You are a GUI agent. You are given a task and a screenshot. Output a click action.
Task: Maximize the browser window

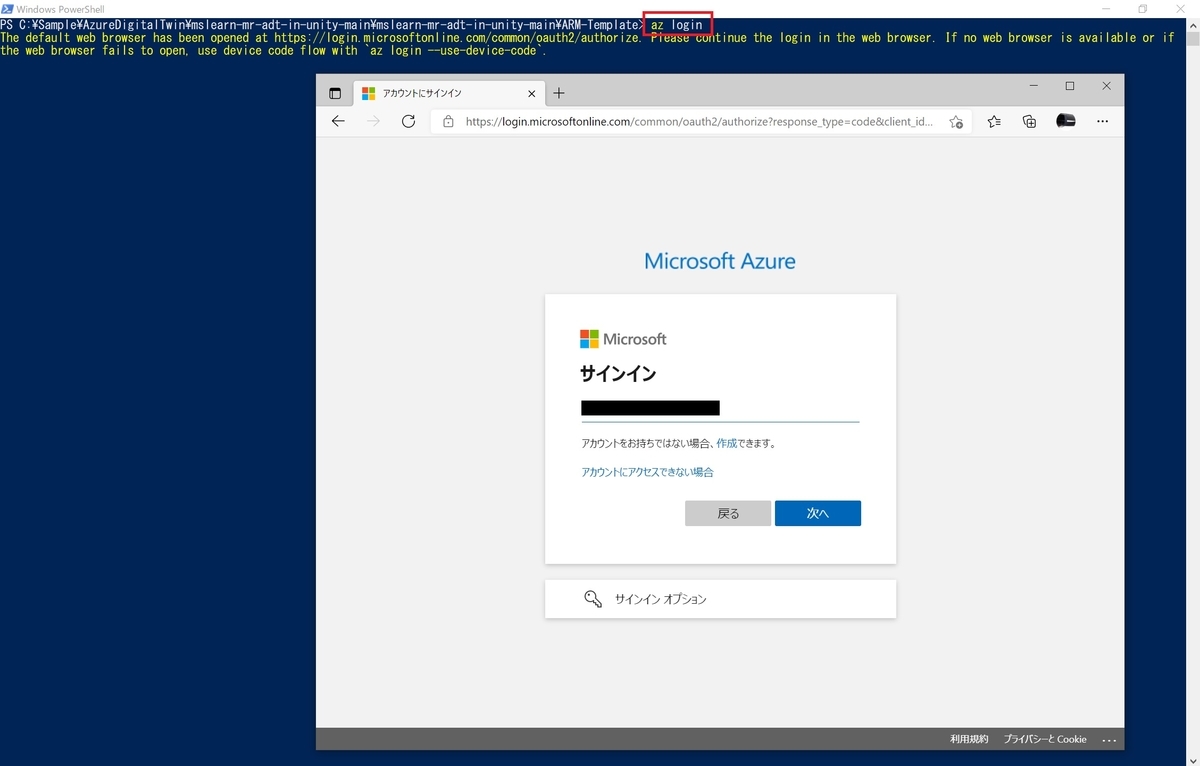point(1070,86)
